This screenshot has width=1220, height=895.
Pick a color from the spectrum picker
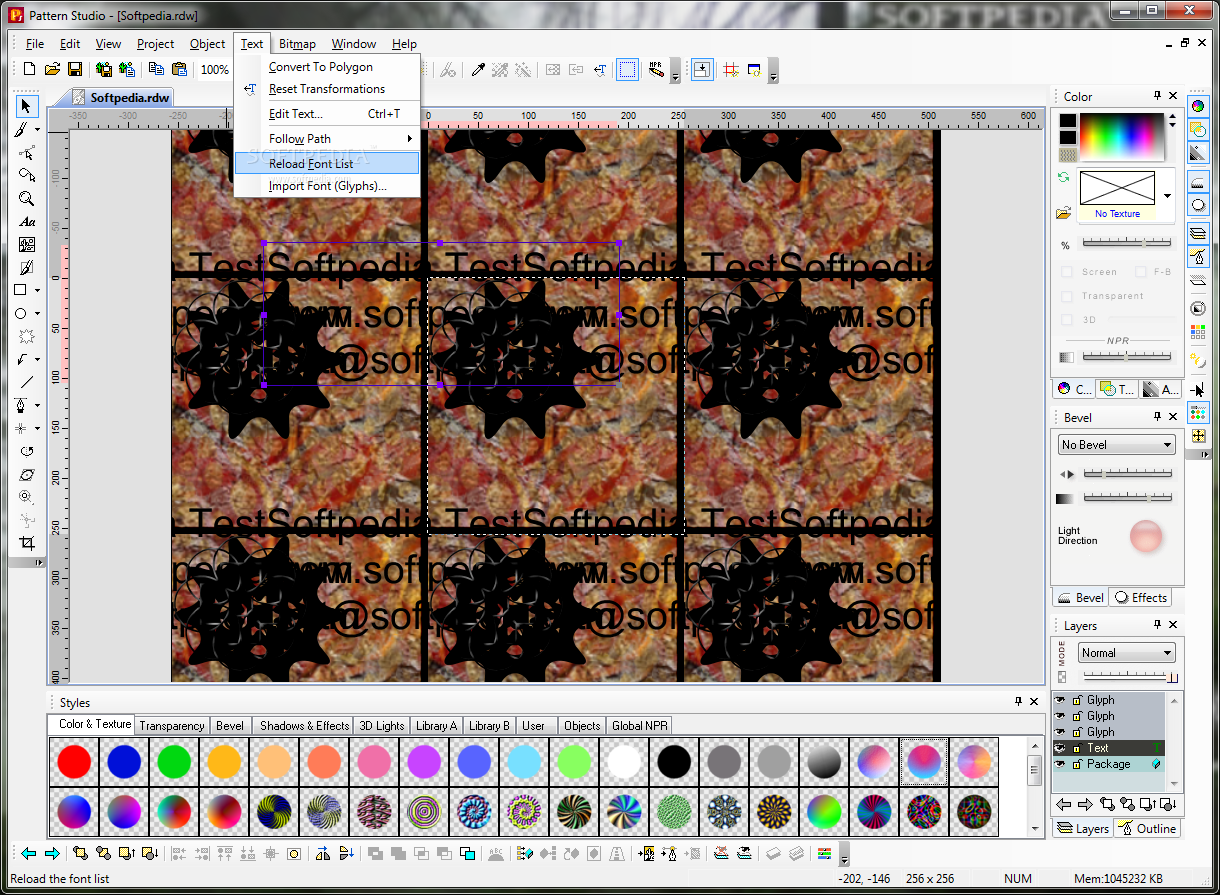click(1121, 136)
